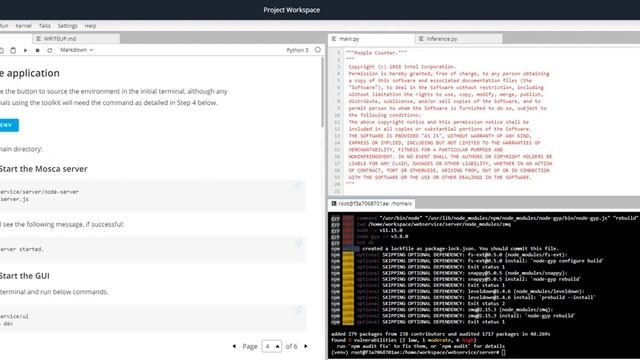The image size is (640, 360).
Task: Click the Python 3 kernel name
Action: coord(297,50)
